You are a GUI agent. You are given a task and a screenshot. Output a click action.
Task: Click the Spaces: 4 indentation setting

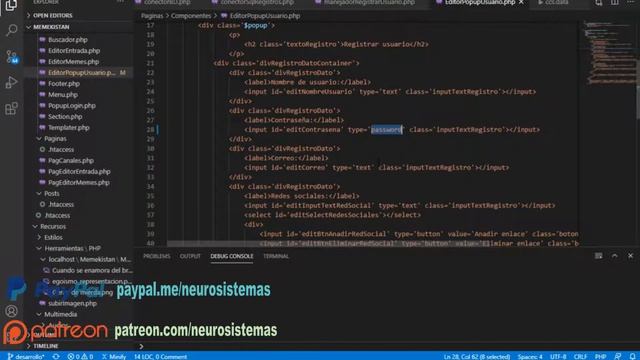click(530, 356)
